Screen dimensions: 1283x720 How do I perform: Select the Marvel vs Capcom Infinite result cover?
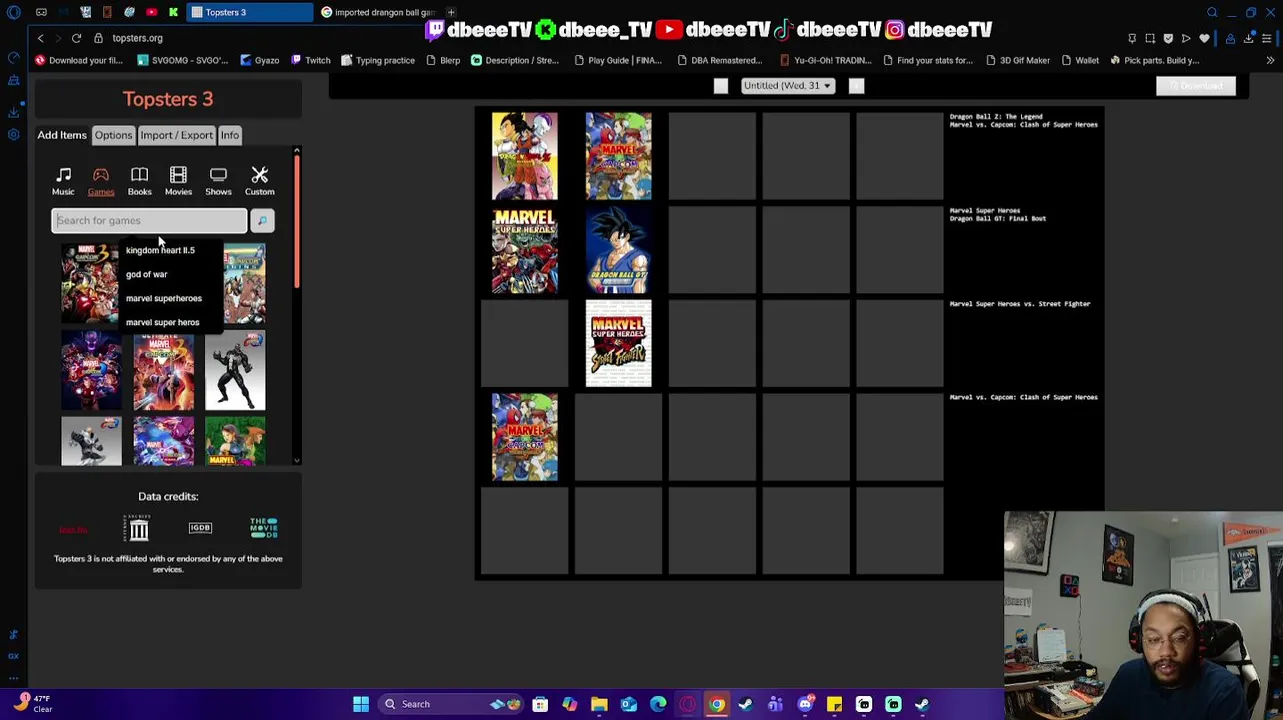[91, 371]
